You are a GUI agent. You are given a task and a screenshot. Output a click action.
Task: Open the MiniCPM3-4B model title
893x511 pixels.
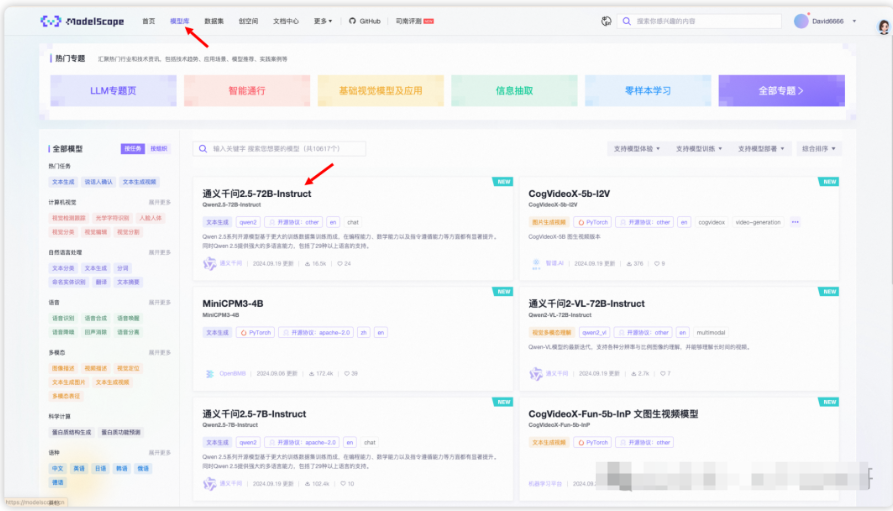coord(232,304)
